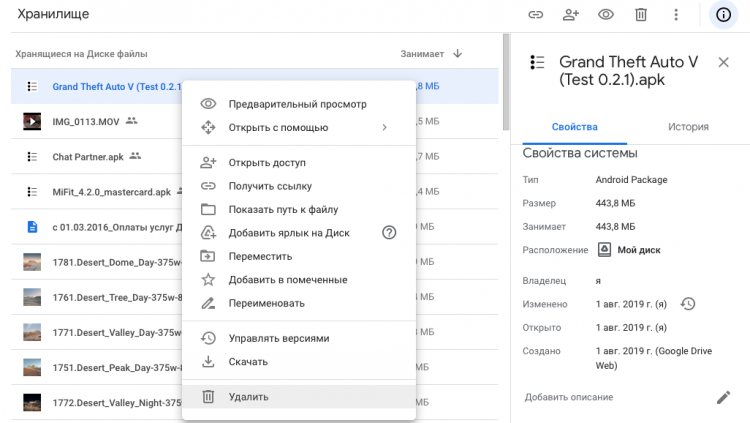This screenshot has width=750, height=423.
Task: Click the help question mark icon
Action: pos(389,233)
